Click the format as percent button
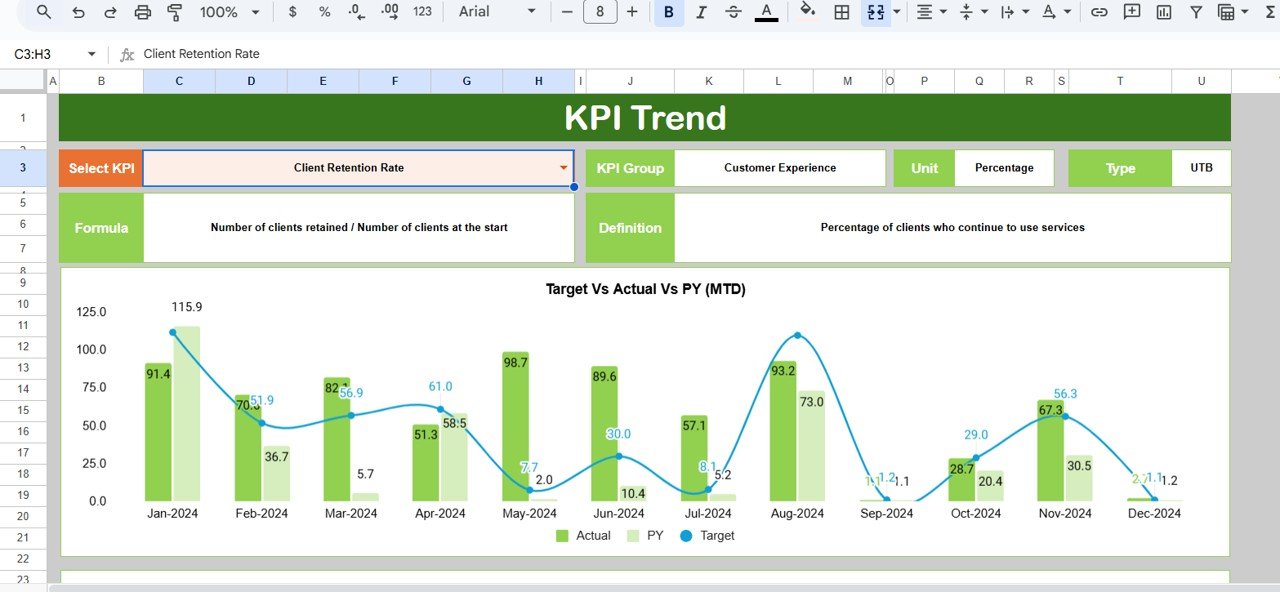 [324, 12]
